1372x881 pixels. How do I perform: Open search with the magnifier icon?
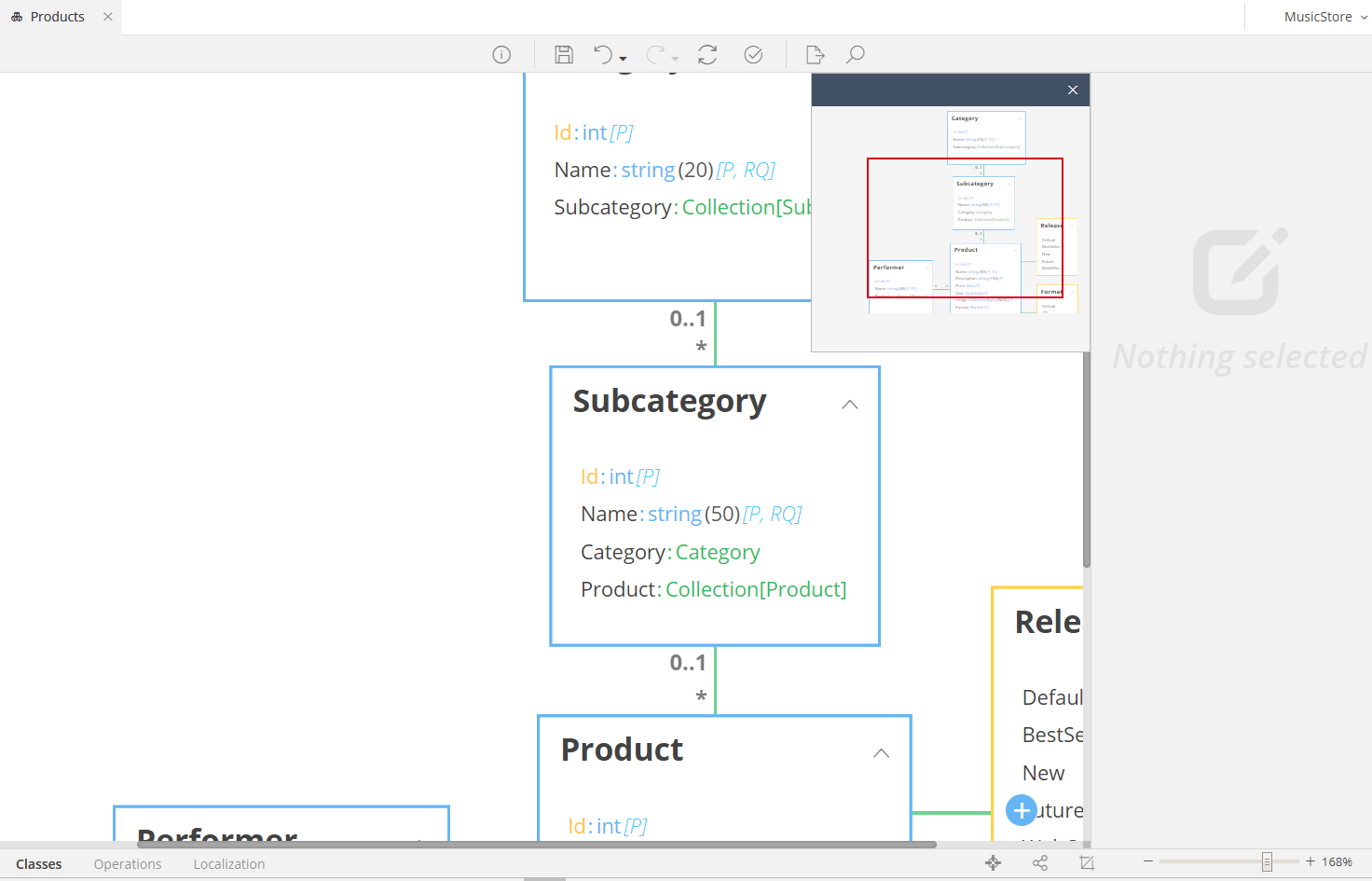point(855,55)
